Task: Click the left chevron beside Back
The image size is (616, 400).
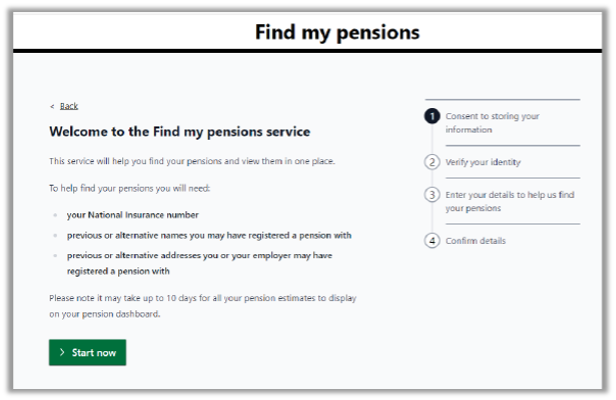Action: [x=52, y=106]
